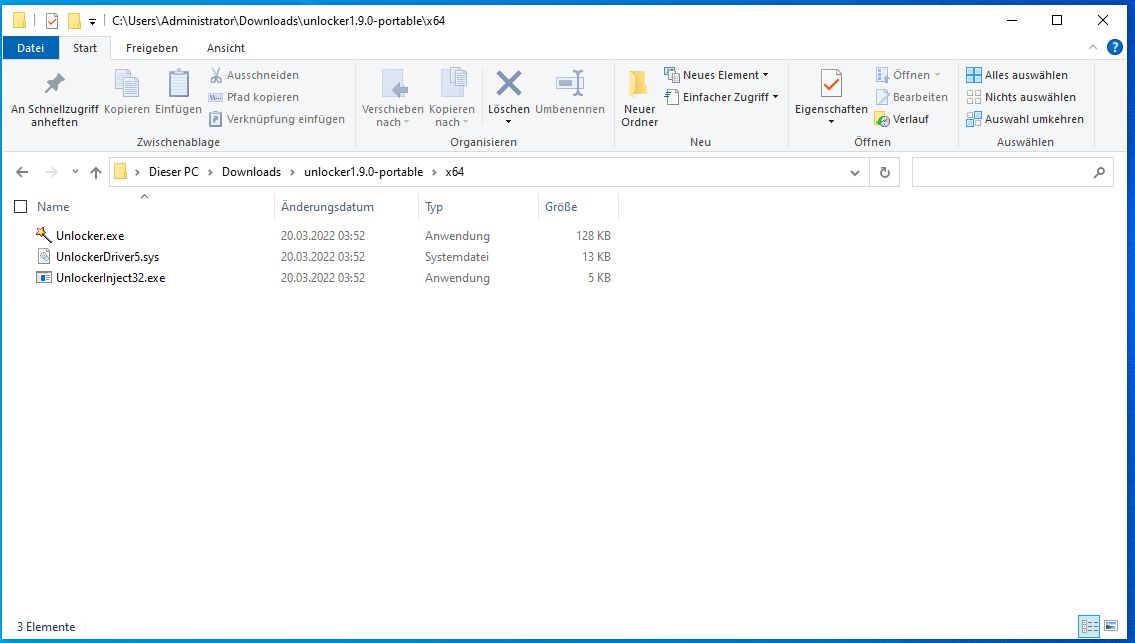Viewport: 1135px width, 643px height.
Task: Click the Kopieren icon in Zwischenablage
Action: pyautogui.click(x=127, y=84)
